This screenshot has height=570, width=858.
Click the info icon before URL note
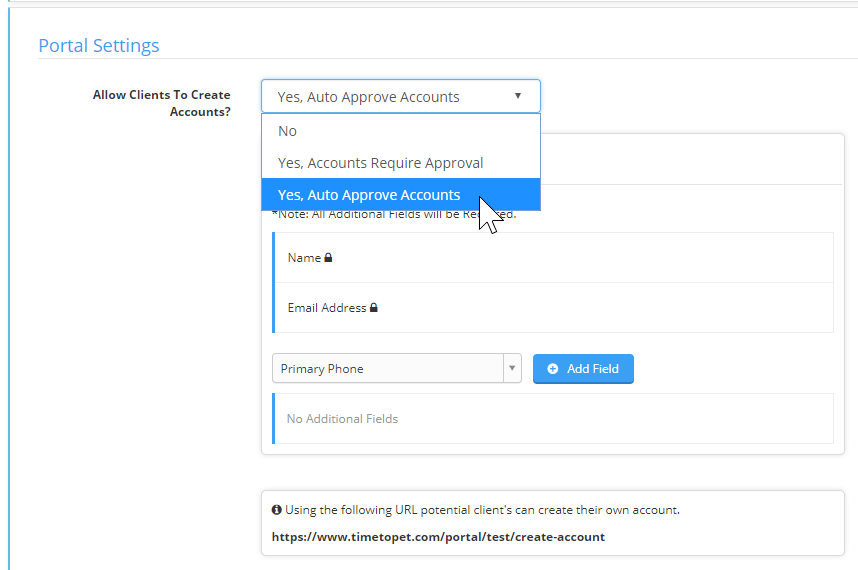pos(277,510)
